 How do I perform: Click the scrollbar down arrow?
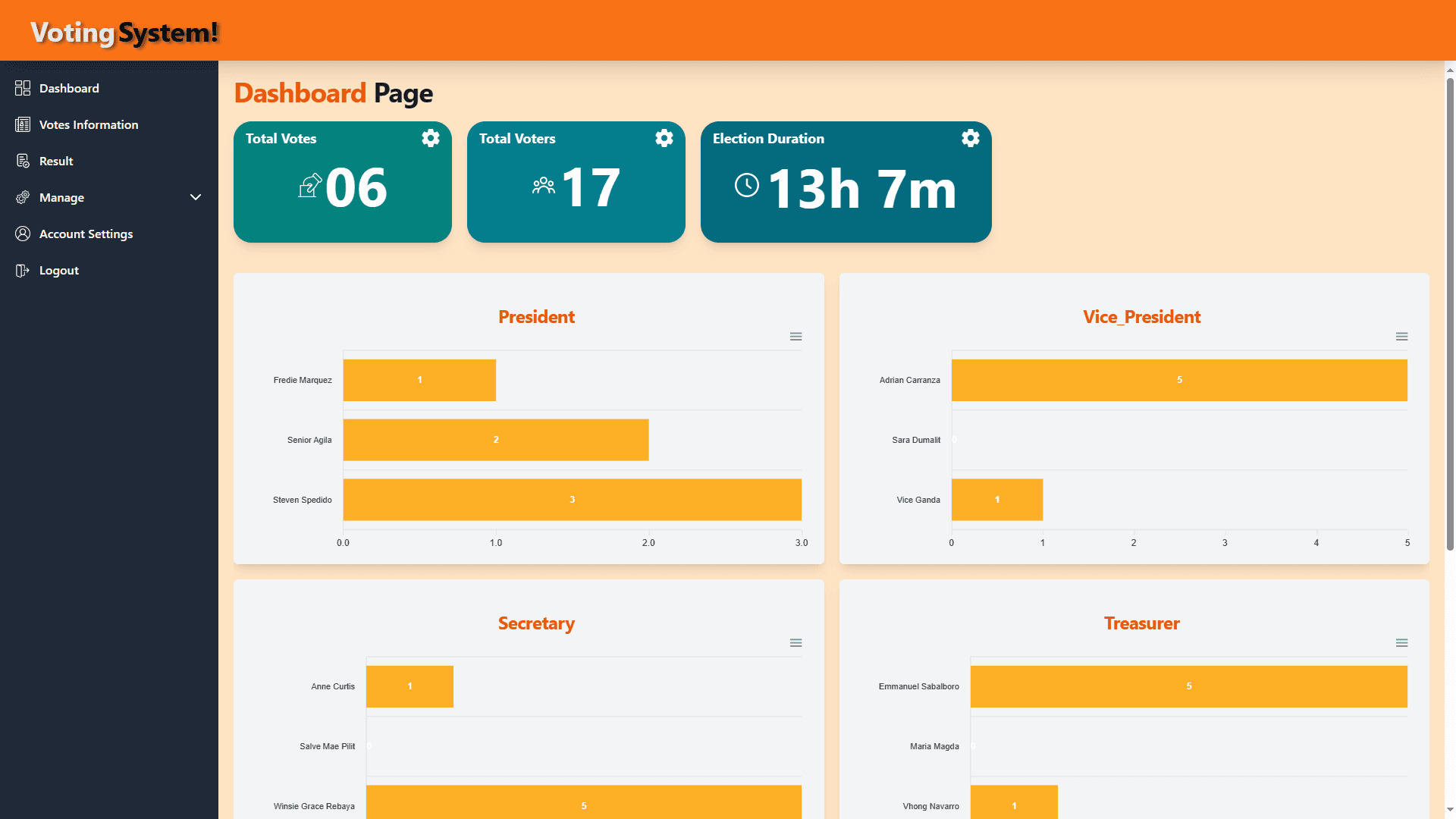click(1450, 810)
